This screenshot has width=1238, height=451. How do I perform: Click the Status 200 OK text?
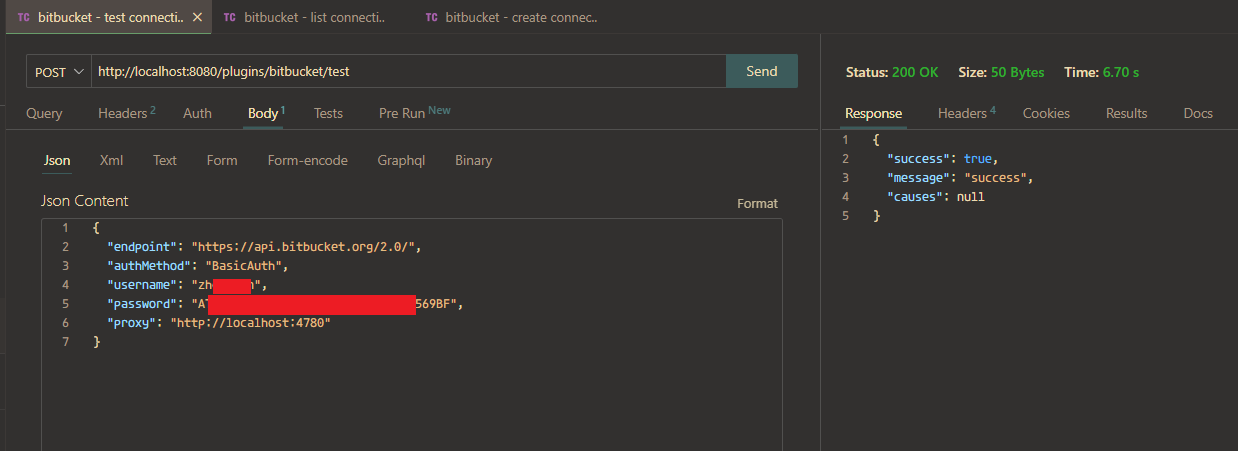pos(892,72)
